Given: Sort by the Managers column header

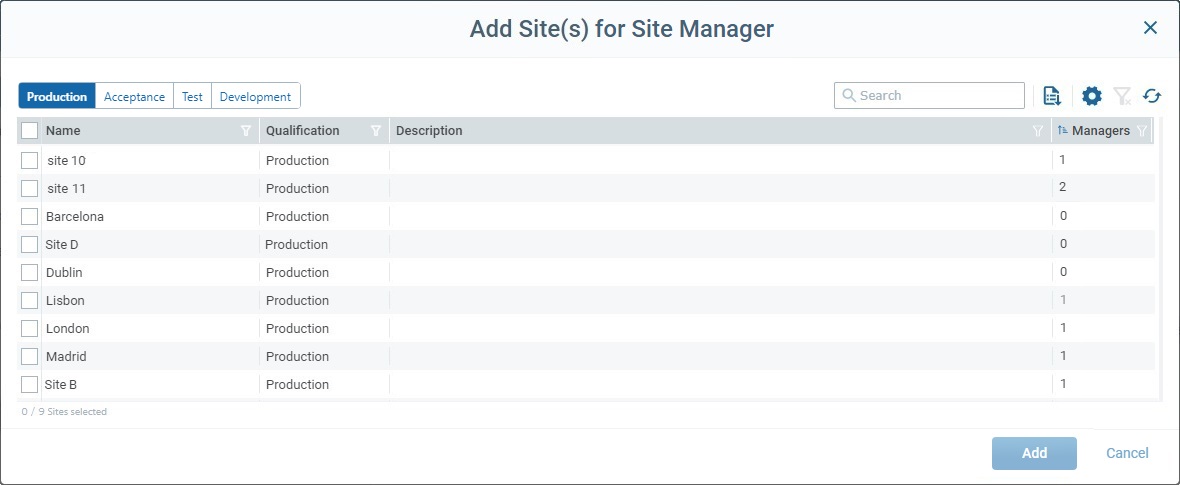Looking at the screenshot, I should pyautogui.click(x=1101, y=131).
